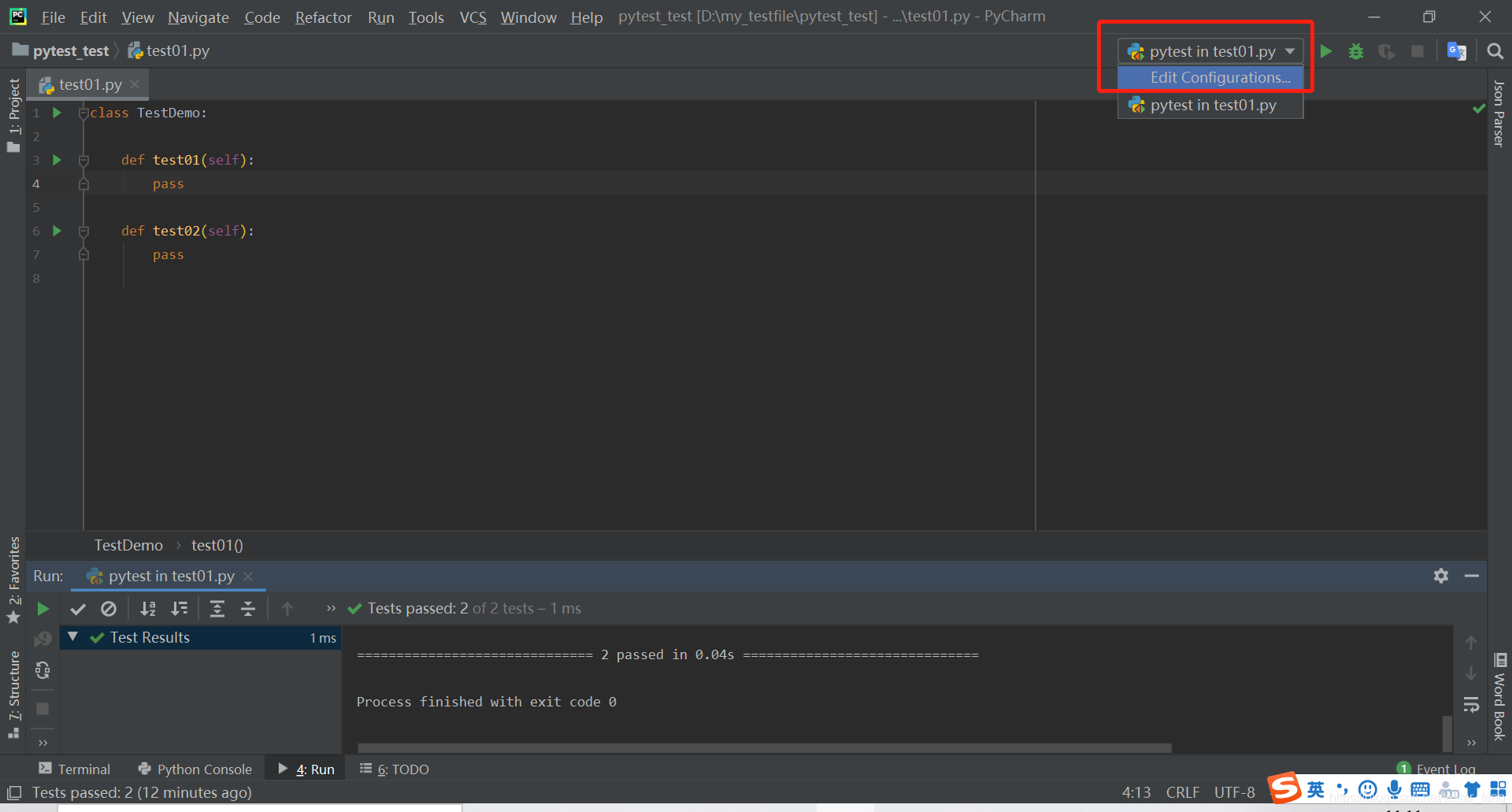This screenshot has height=812, width=1512.
Task: Change CRLF line separator in status bar
Action: click(x=1183, y=792)
